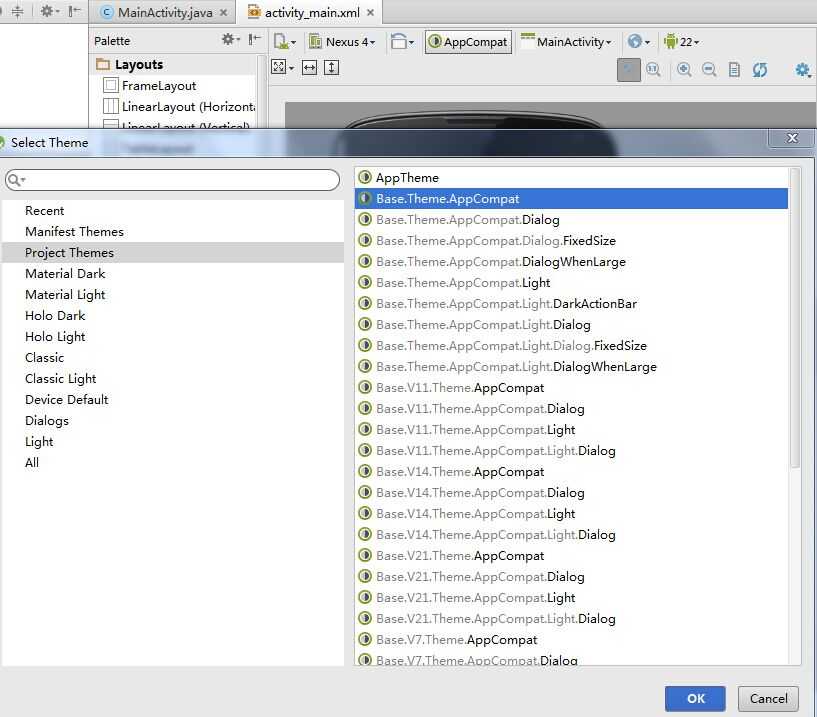
Task: Cancel the Select Theme dialog
Action: pyautogui.click(x=768, y=698)
